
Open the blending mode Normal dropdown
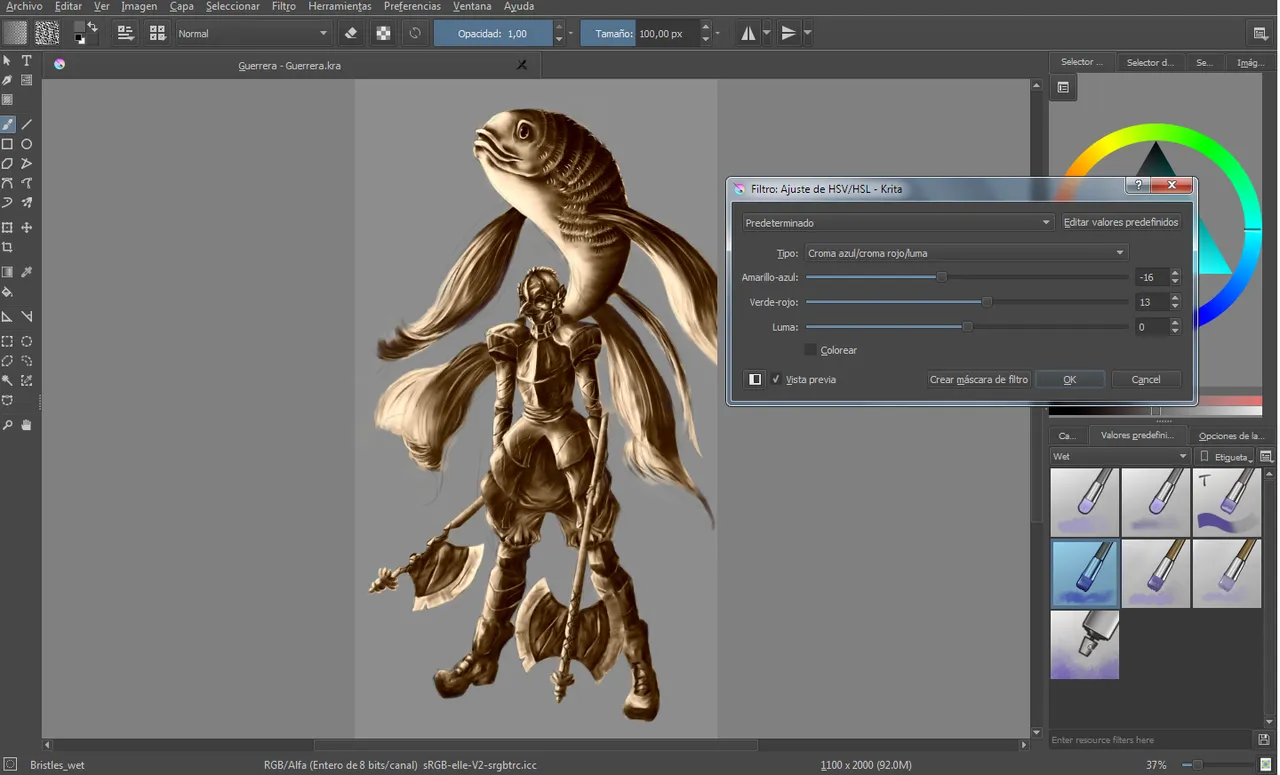coord(252,33)
